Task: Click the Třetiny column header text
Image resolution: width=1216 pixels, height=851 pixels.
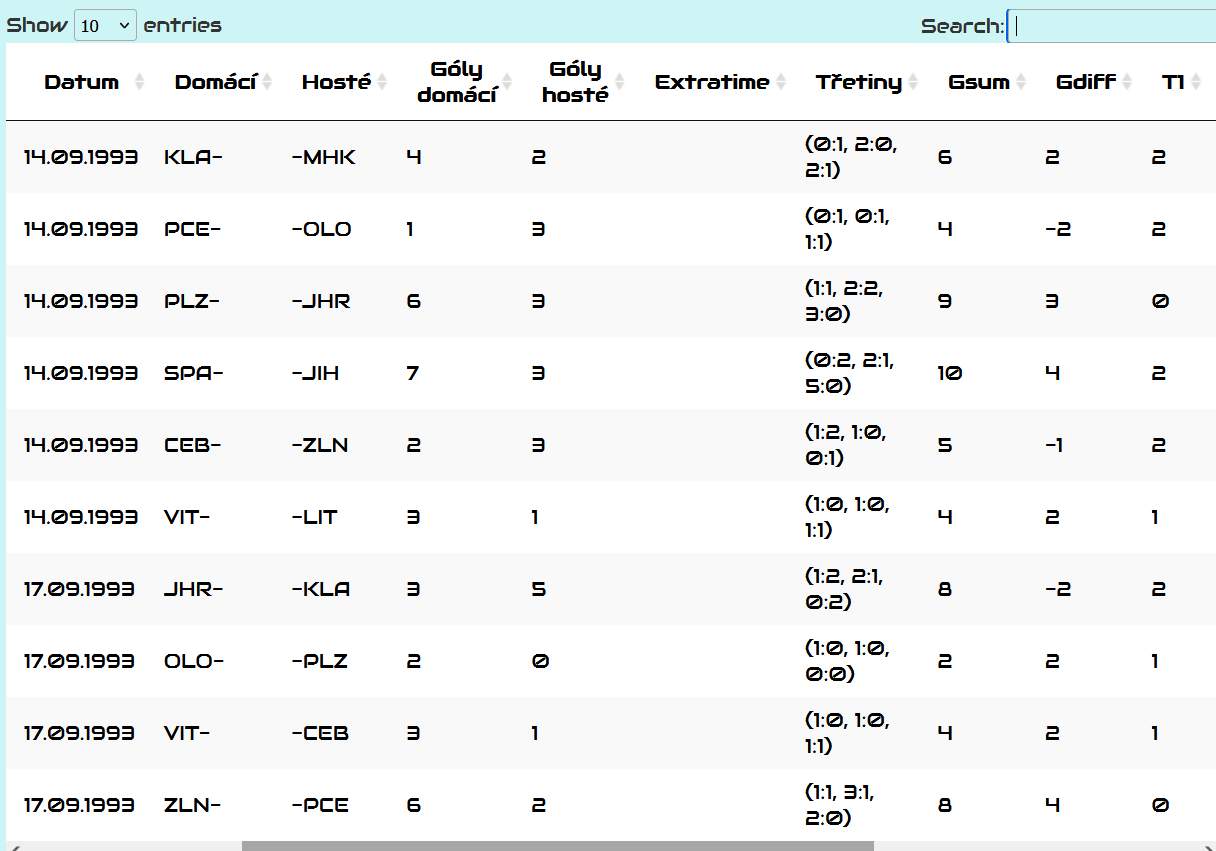Action: 858,83
